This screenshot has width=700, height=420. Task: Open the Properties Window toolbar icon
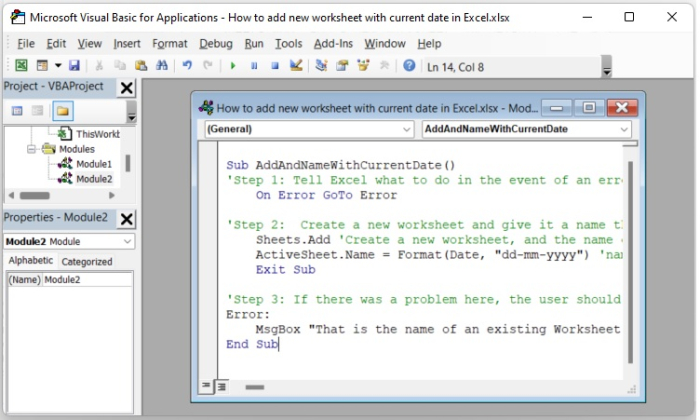pyautogui.click(x=342, y=66)
